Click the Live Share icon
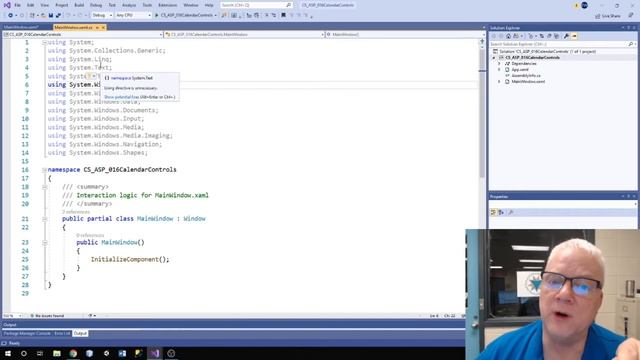640x360 pixels. point(598,16)
